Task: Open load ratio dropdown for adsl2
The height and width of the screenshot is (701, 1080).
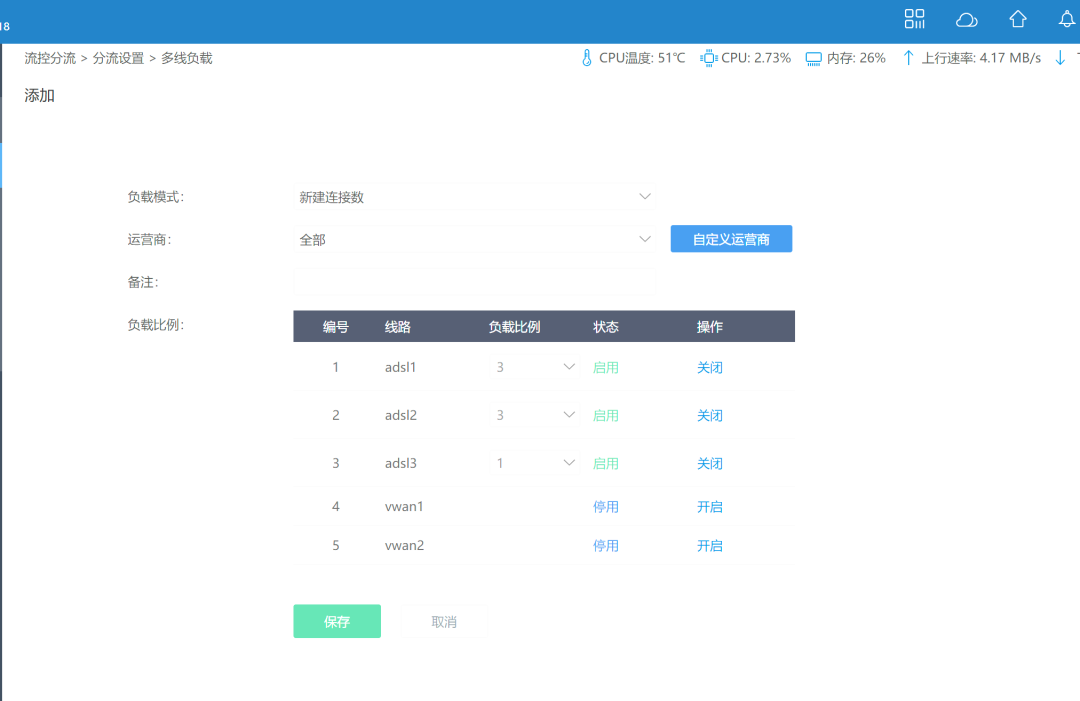Action: pyautogui.click(x=534, y=415)
